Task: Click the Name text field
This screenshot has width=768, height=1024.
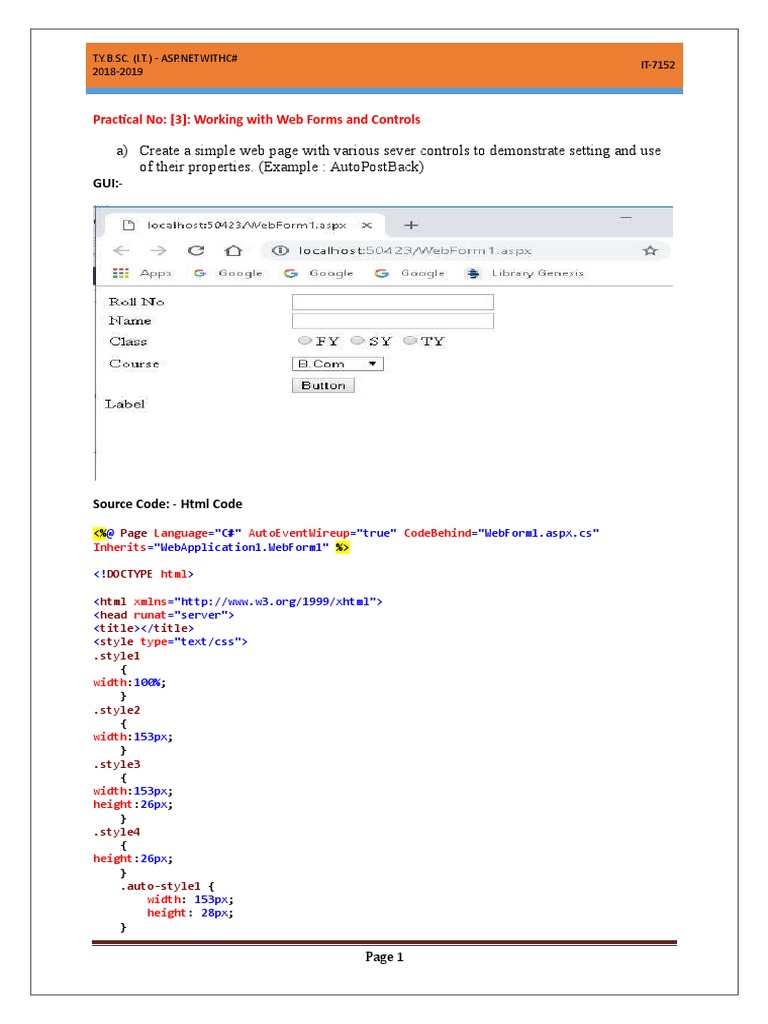Action: coord(392,321)
